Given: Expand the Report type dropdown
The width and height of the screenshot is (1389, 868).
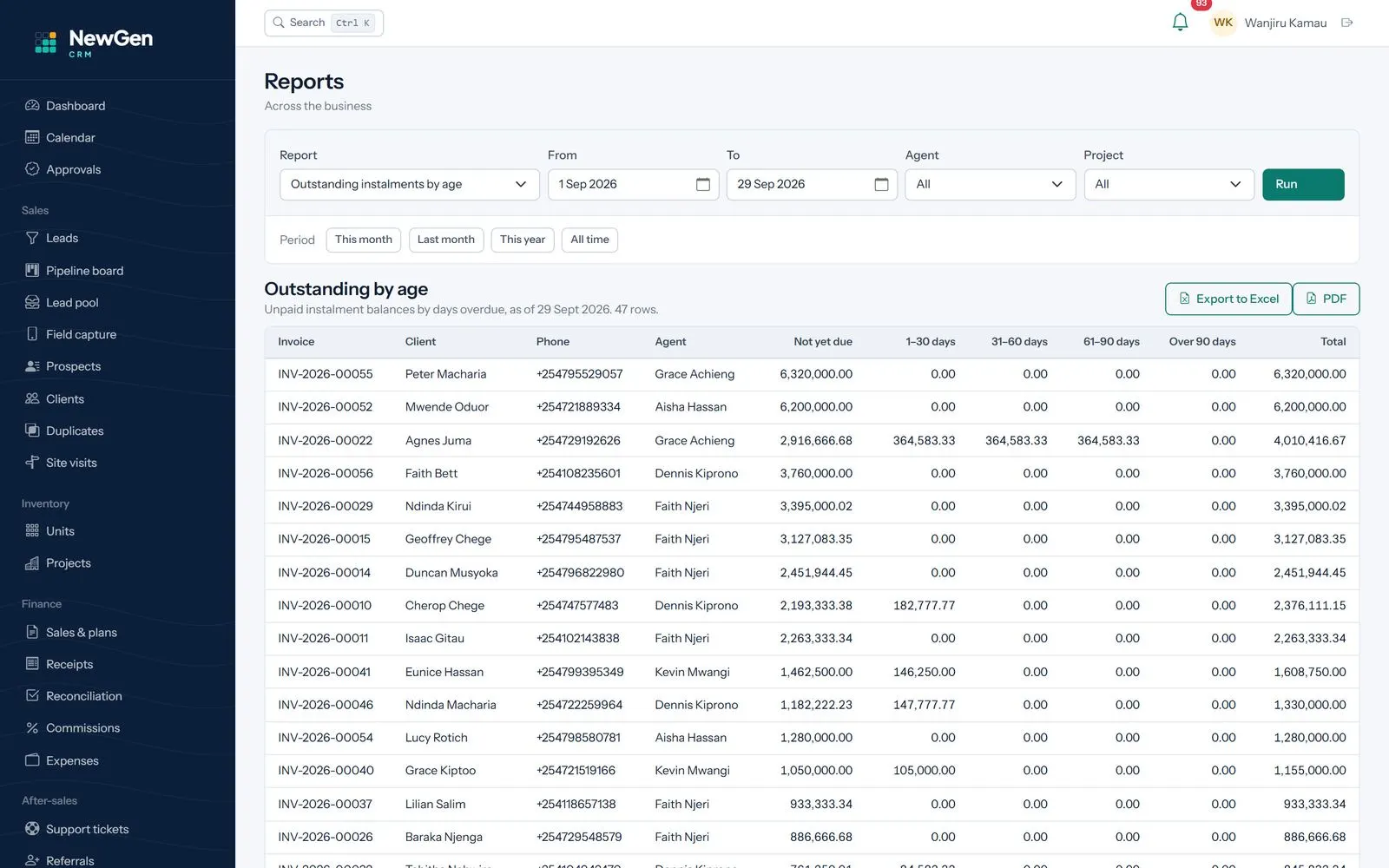Looking at the screenshot, I should [x=410, y=184].
